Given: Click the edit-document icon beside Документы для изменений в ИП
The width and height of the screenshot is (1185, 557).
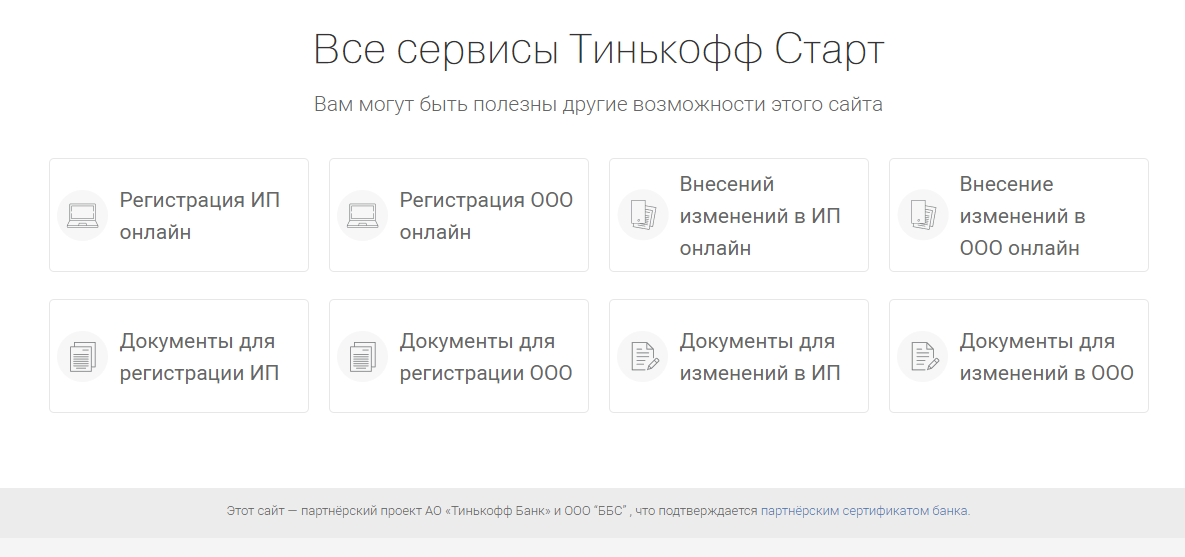Looking at the screenshot, I should point(643,357).
